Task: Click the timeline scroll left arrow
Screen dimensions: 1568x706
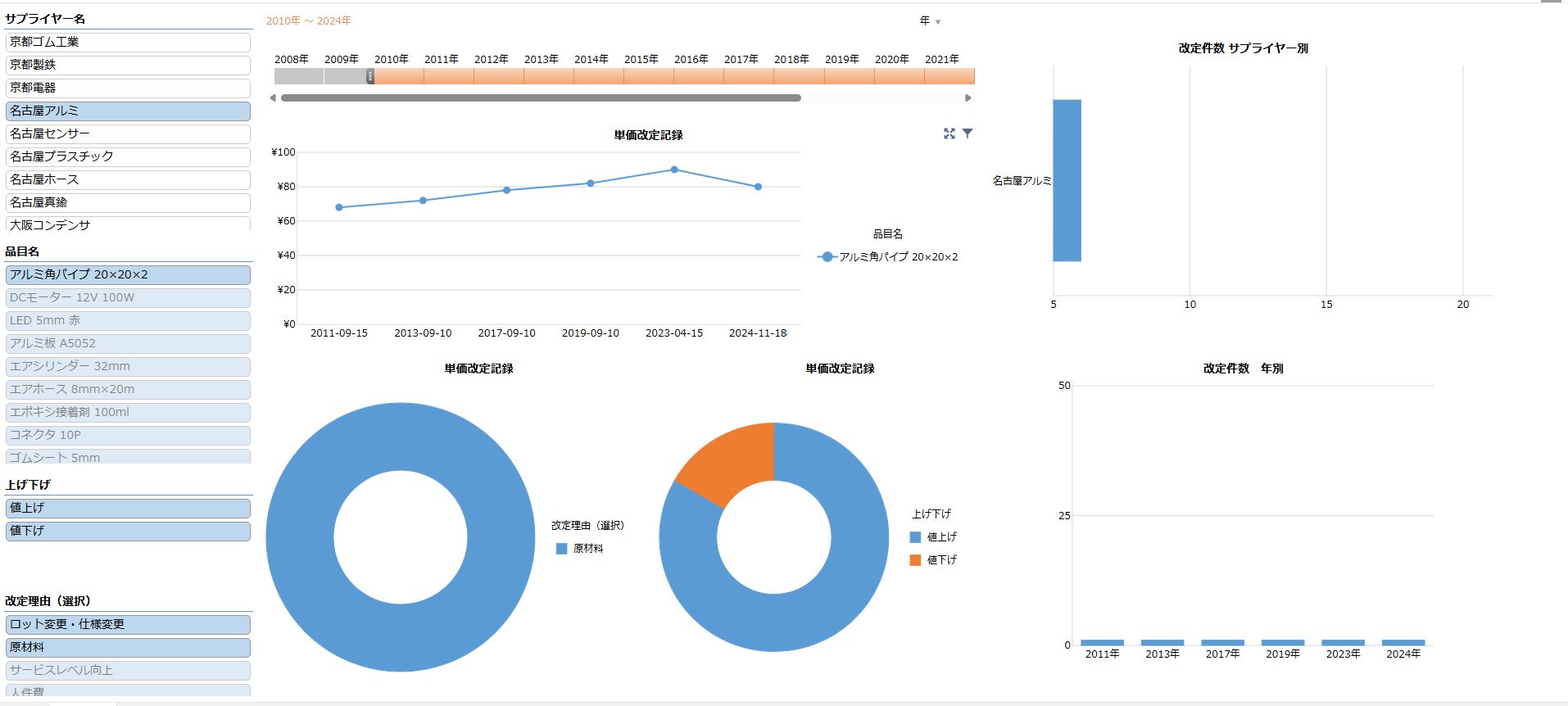Action: tap(273, 97)
